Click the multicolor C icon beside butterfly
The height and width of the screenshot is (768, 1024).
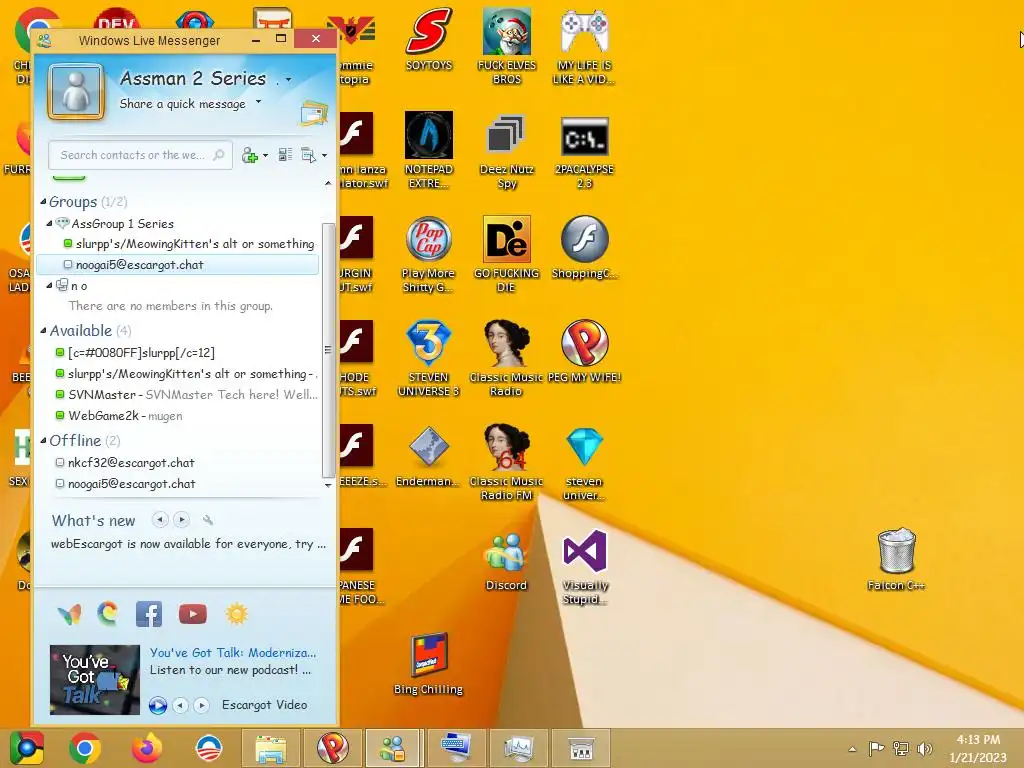108,613
